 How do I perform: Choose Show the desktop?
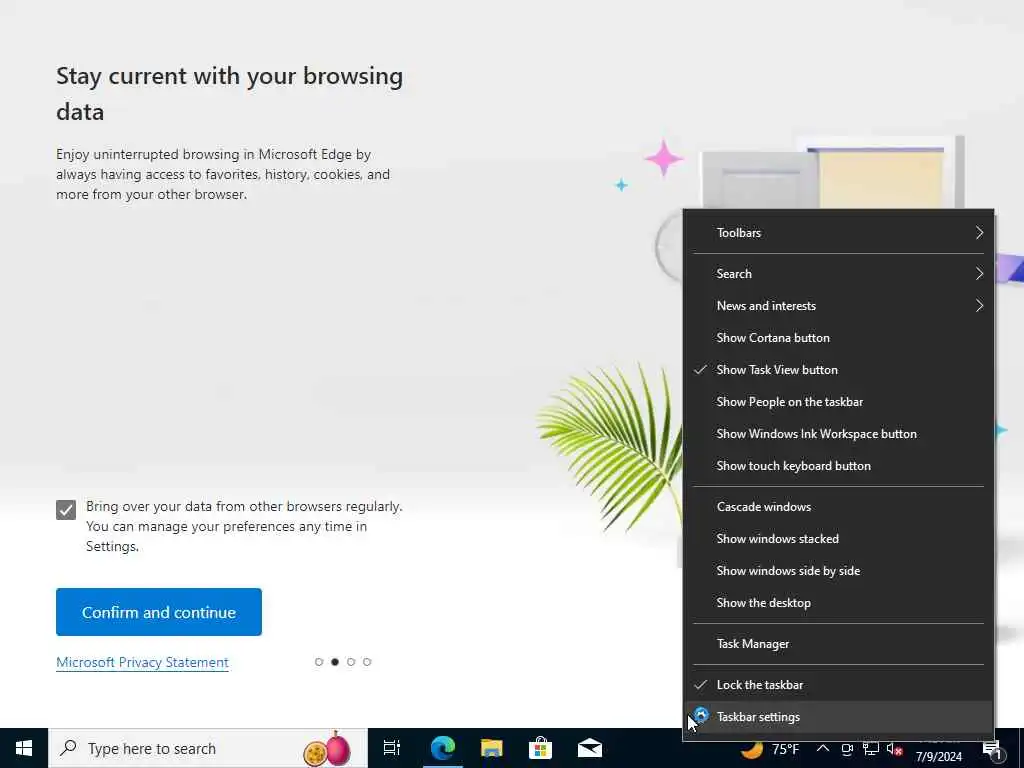(x=839, y=603)
